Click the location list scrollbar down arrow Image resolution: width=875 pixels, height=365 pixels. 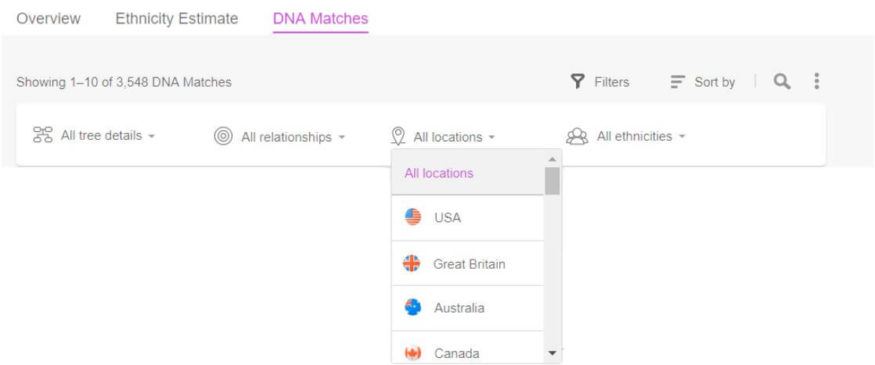(552, 353)
